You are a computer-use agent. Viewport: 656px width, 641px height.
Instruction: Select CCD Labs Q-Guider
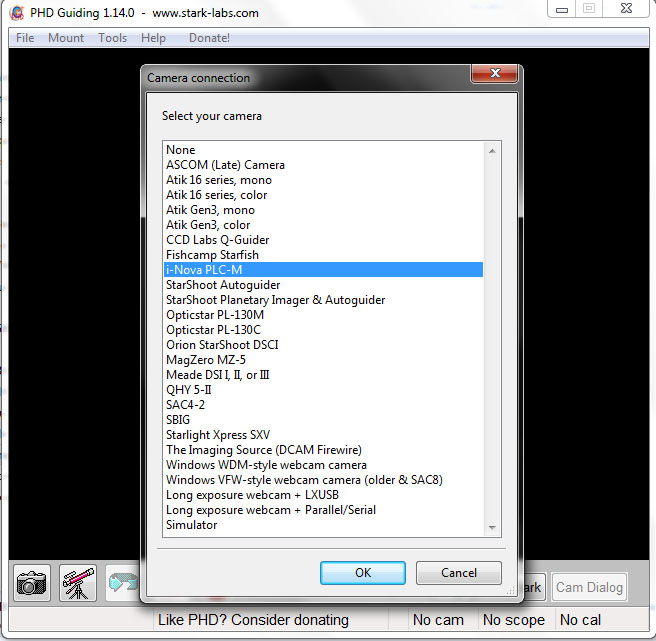pos(323,240)
